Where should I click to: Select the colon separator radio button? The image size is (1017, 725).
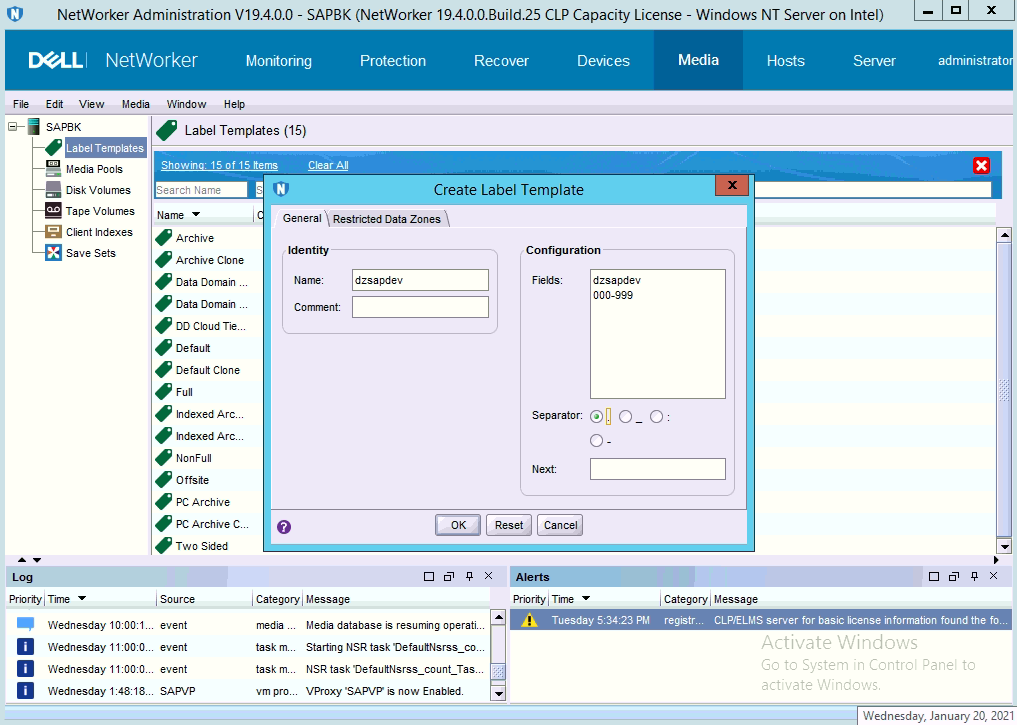[656, 417]
